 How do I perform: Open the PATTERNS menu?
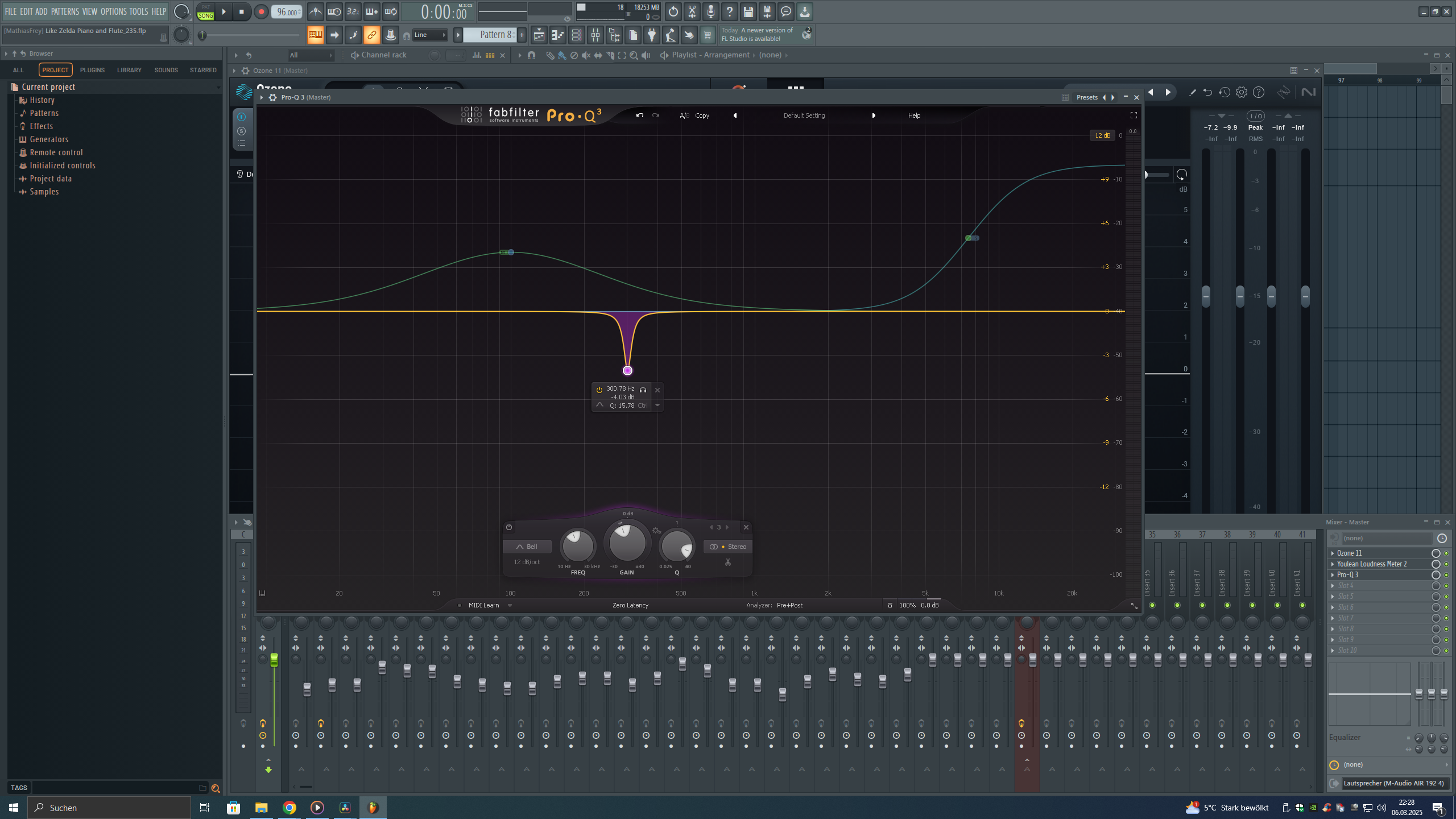[65, 11]
